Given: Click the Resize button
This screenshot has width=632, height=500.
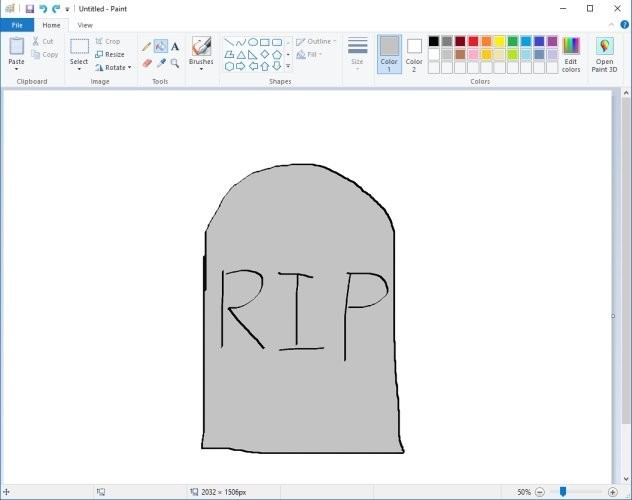Looking at the screenshot, I should (110, 55).
